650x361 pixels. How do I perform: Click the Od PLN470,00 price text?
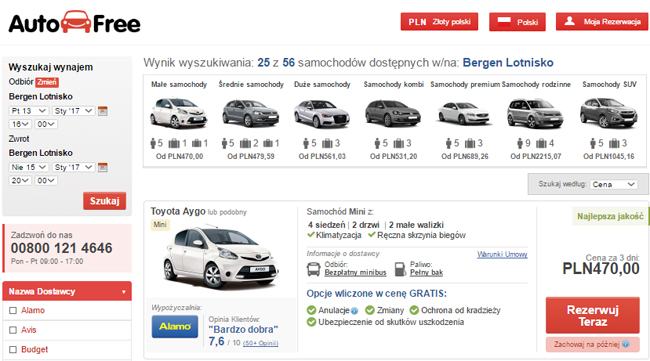(179, 156)
